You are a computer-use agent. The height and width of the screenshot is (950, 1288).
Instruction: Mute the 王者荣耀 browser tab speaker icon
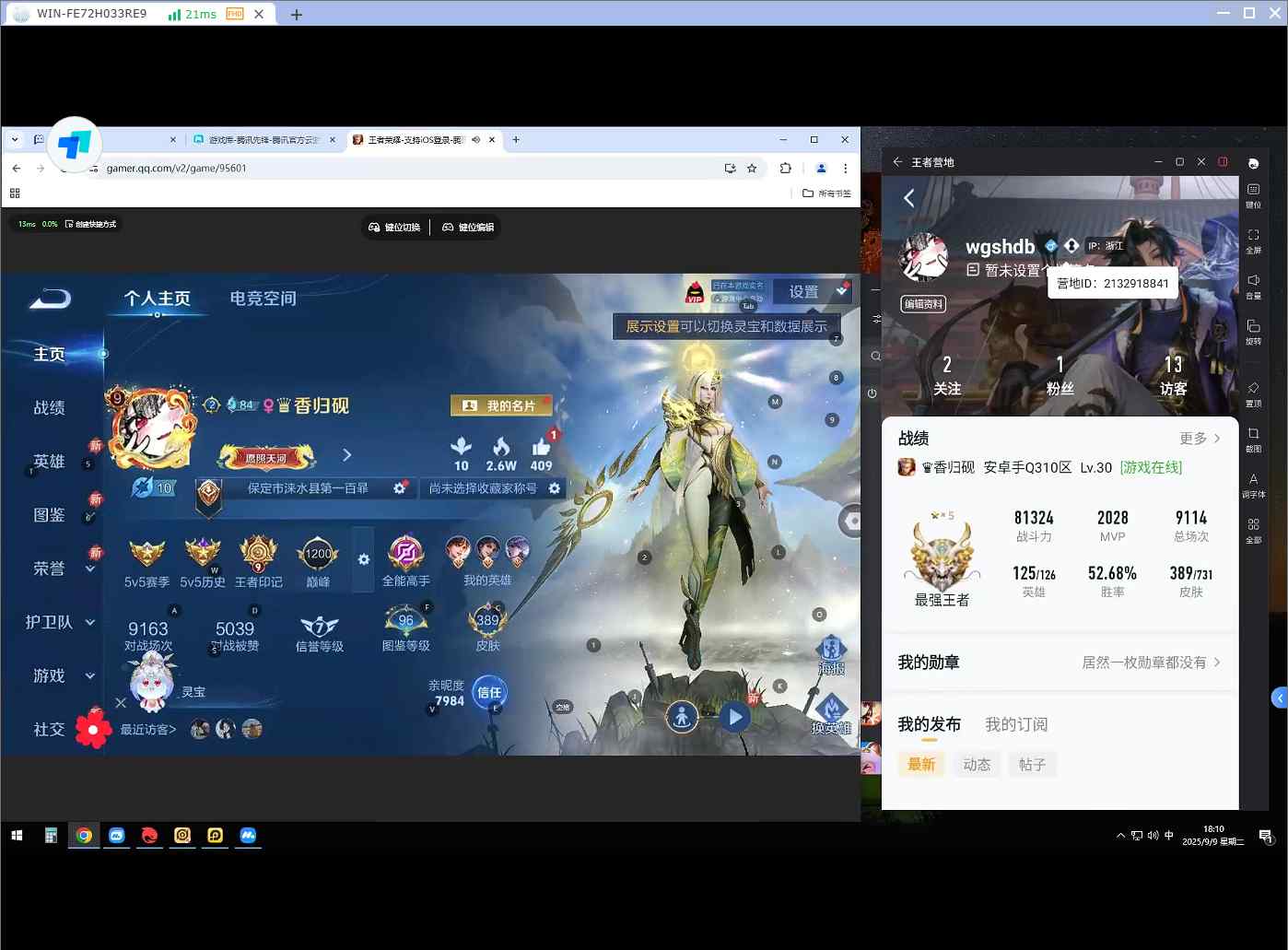[476, 140]
